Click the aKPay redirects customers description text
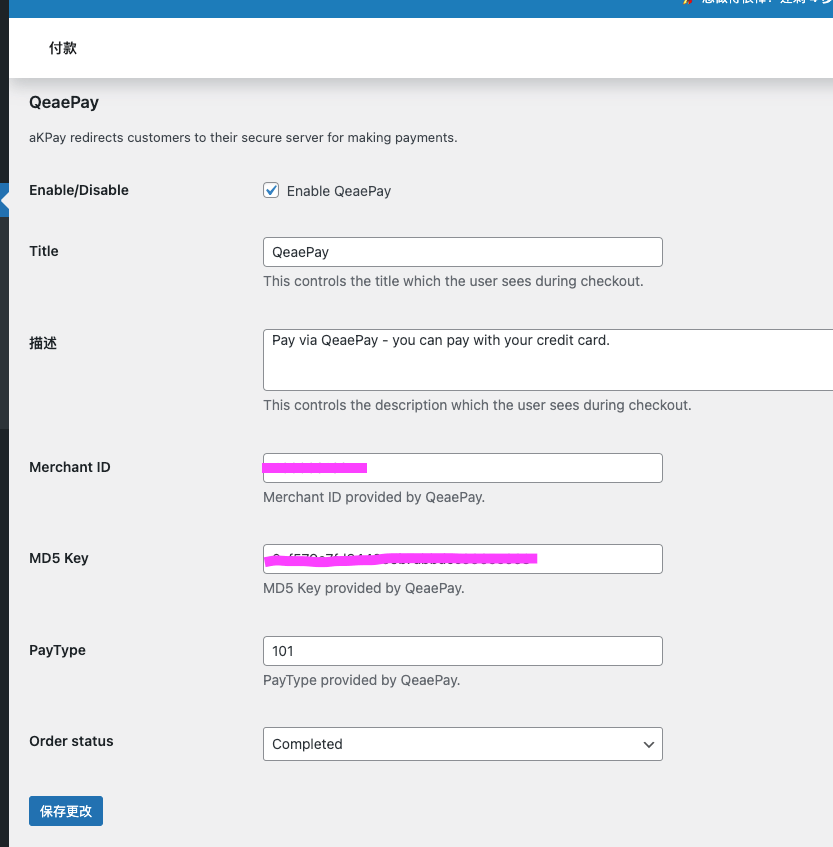Viewport: 833px width, 847px height. 243,138
